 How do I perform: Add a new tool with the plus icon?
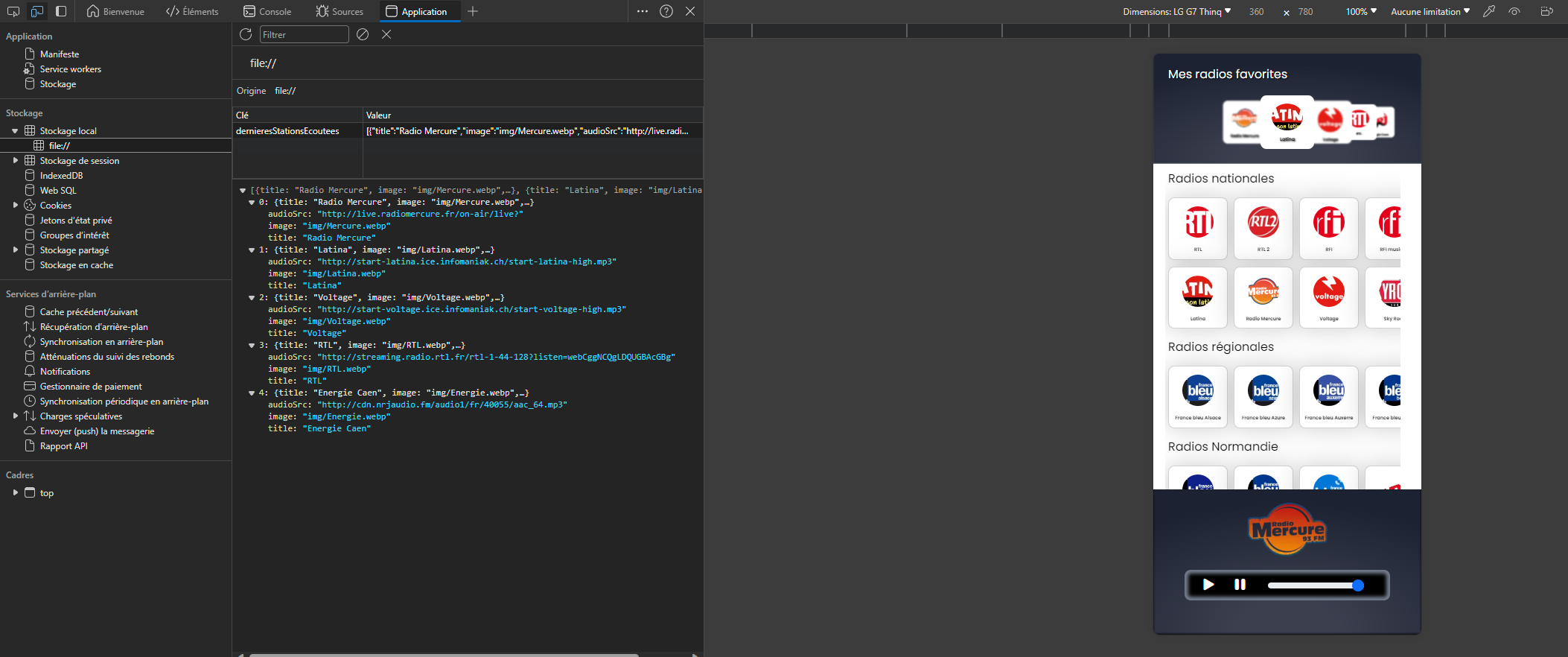pos(473,11)
